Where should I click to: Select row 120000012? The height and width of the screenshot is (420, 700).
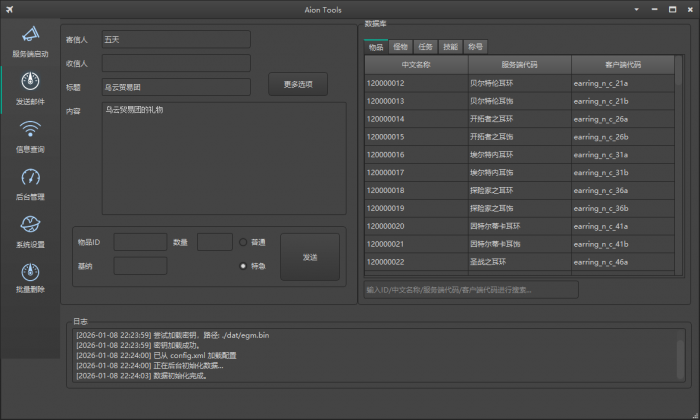pyautogui.click(x=519, y=83)
